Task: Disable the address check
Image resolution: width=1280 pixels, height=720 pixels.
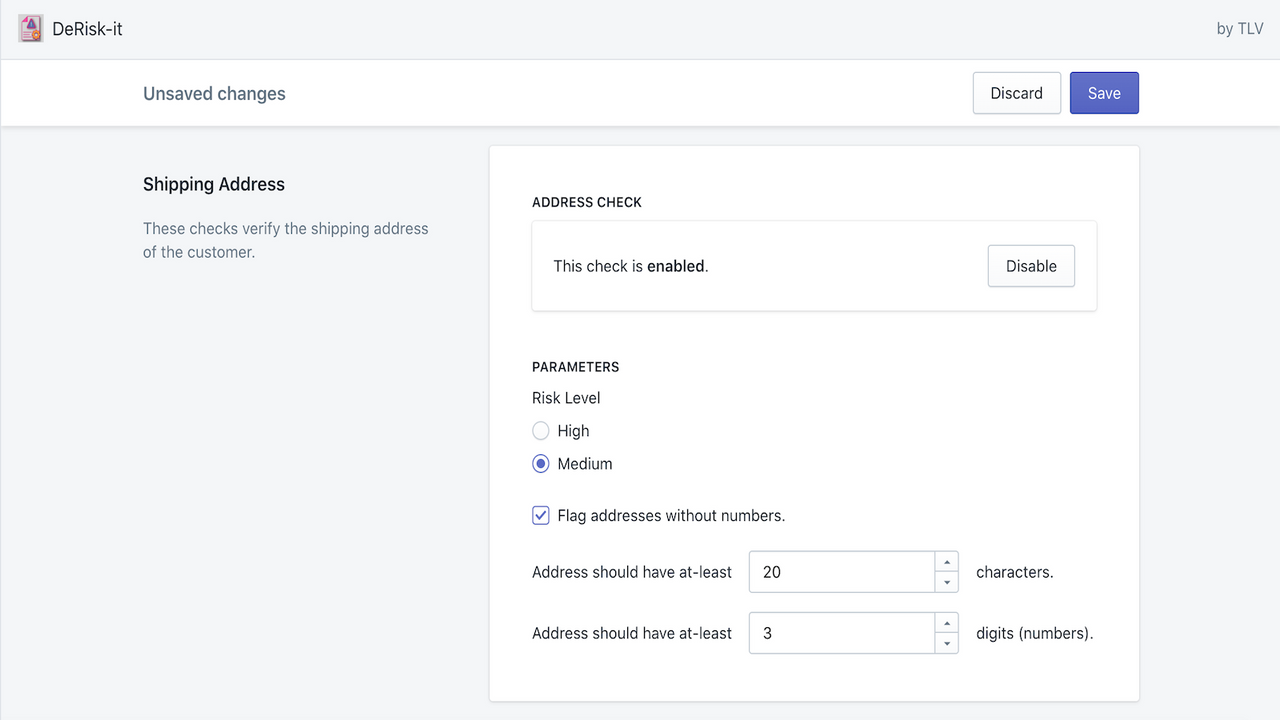Action: click(1031, 266)
